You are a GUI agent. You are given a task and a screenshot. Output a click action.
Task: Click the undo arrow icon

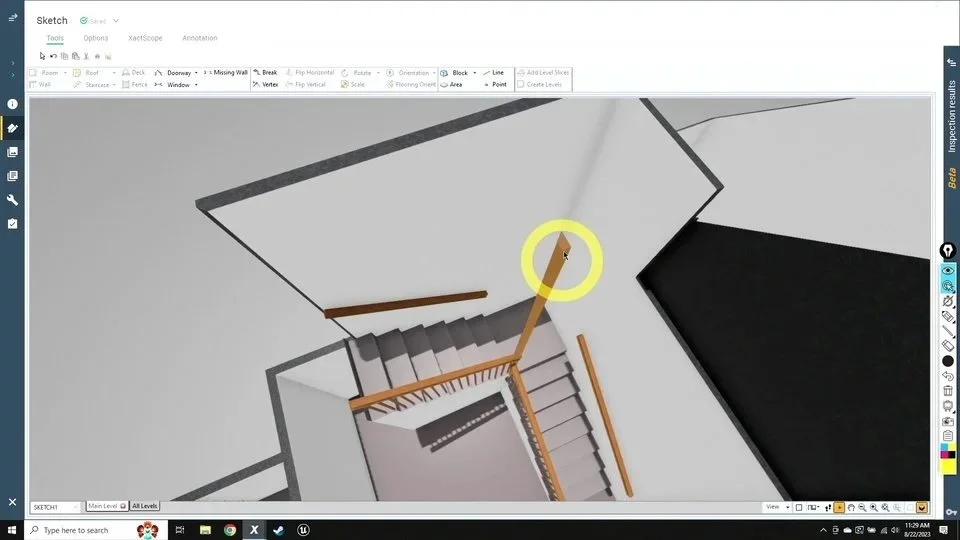[x=53, y=56]
